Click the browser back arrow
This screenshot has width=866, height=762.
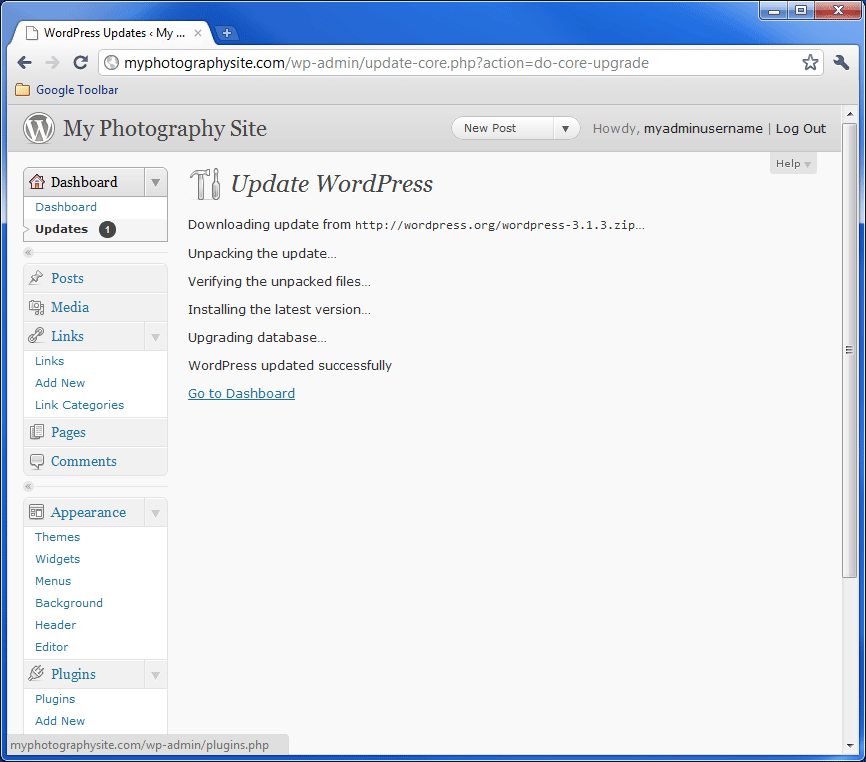tap(24, 63)
